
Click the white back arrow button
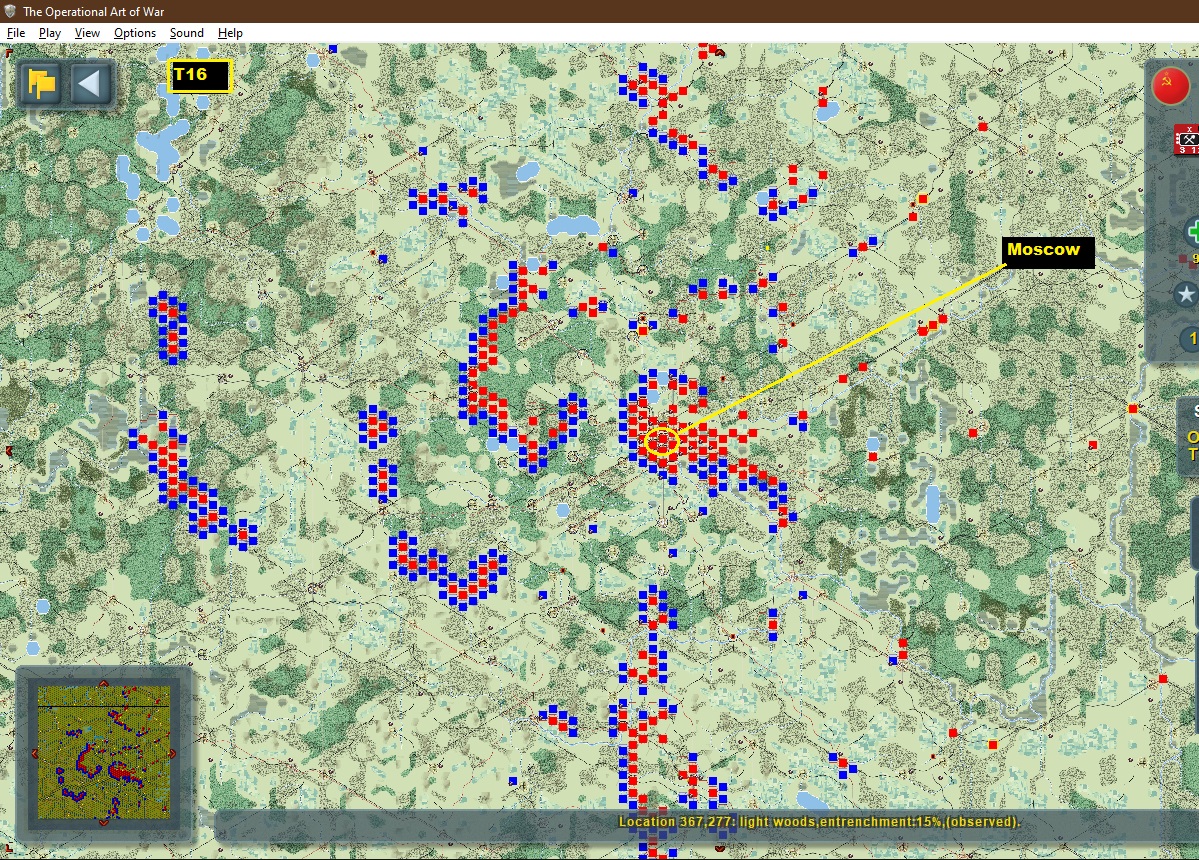point(90,83)
